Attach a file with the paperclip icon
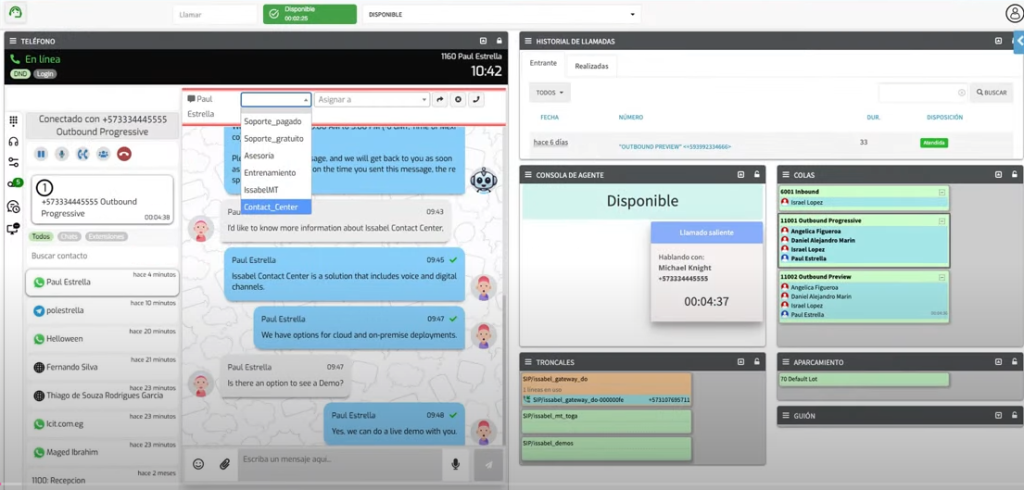Screen dimensions: 1024x490 point(224,464)
